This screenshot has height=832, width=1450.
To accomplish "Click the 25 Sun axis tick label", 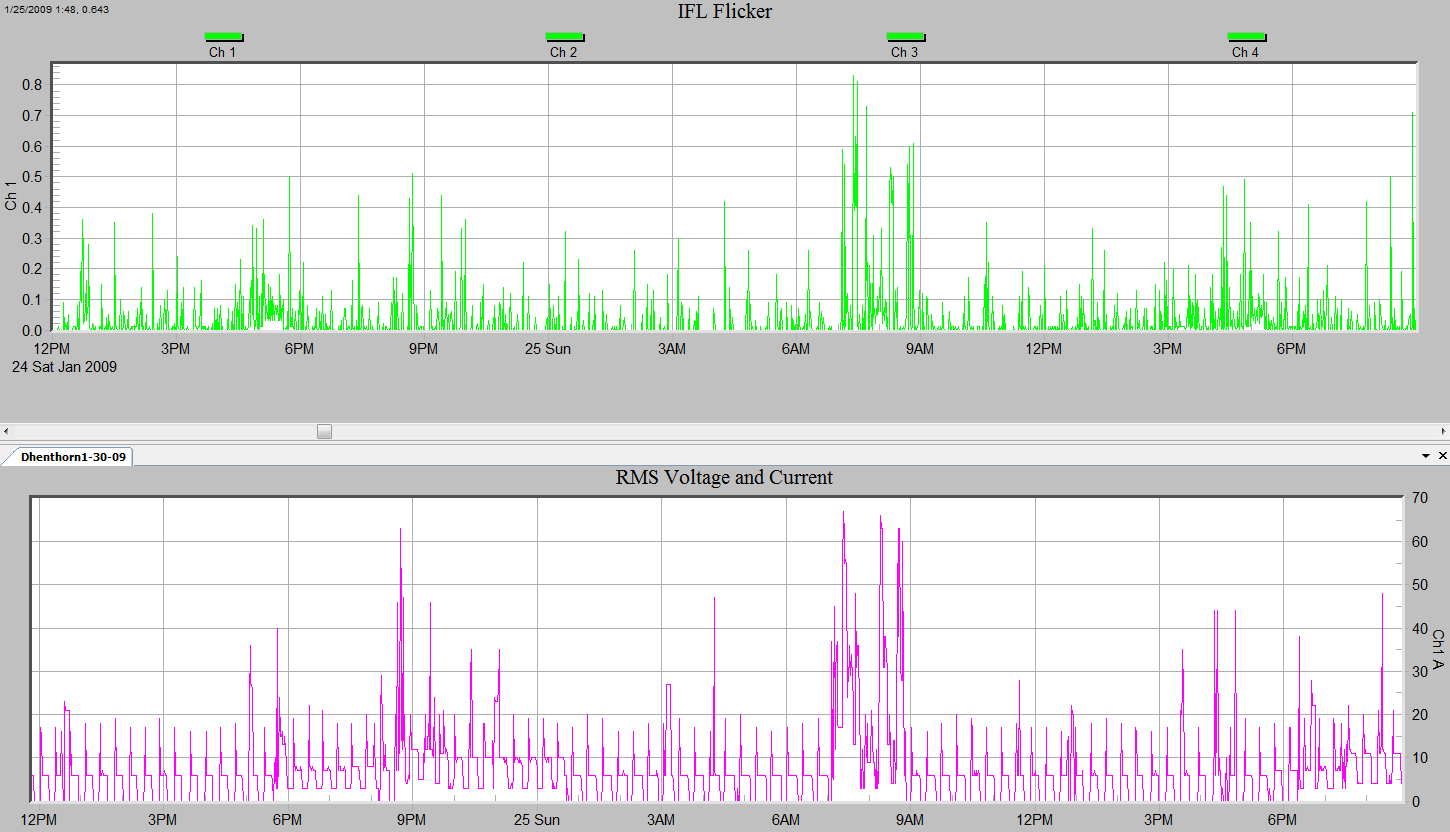I will click(546, 349).
